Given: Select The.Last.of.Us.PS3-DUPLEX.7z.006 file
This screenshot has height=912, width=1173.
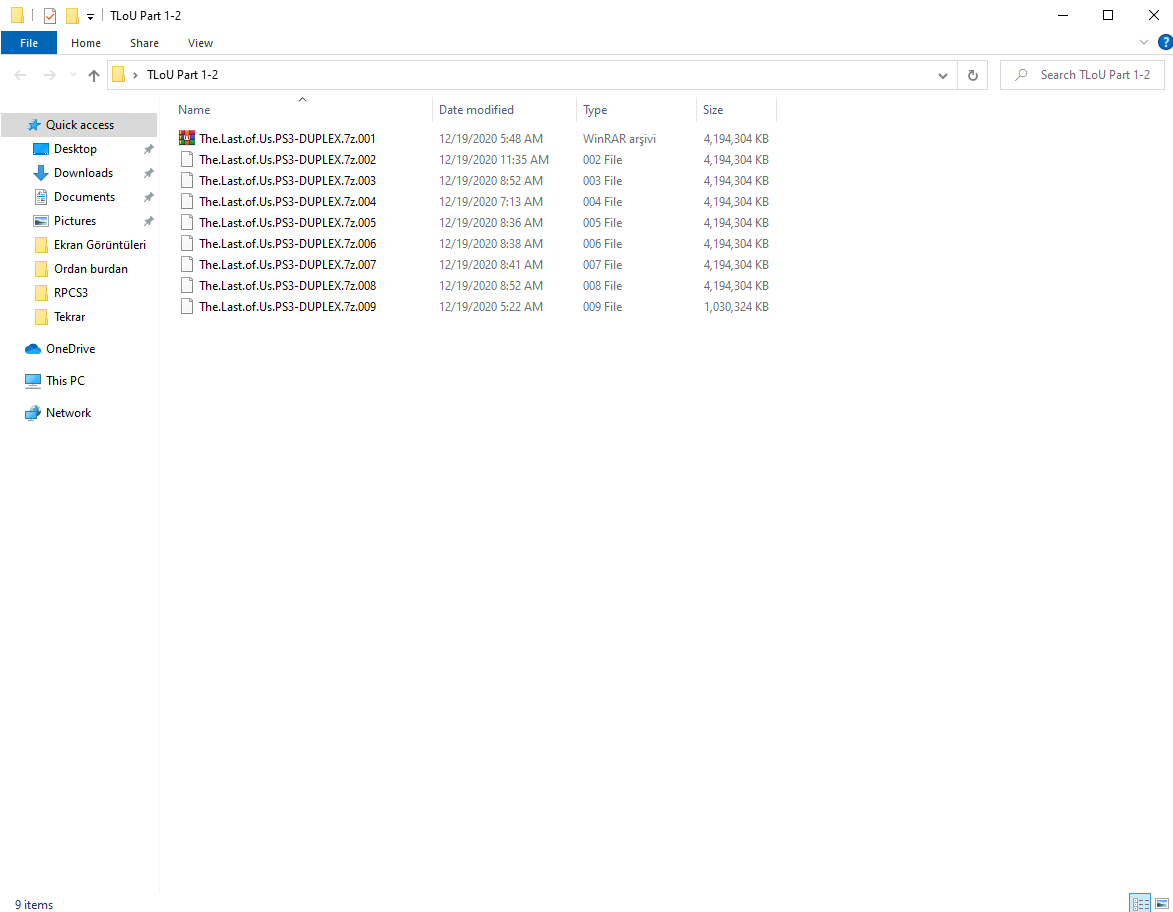Looking at the screenshot, I should pyautogui.click(x=287, y=243).
